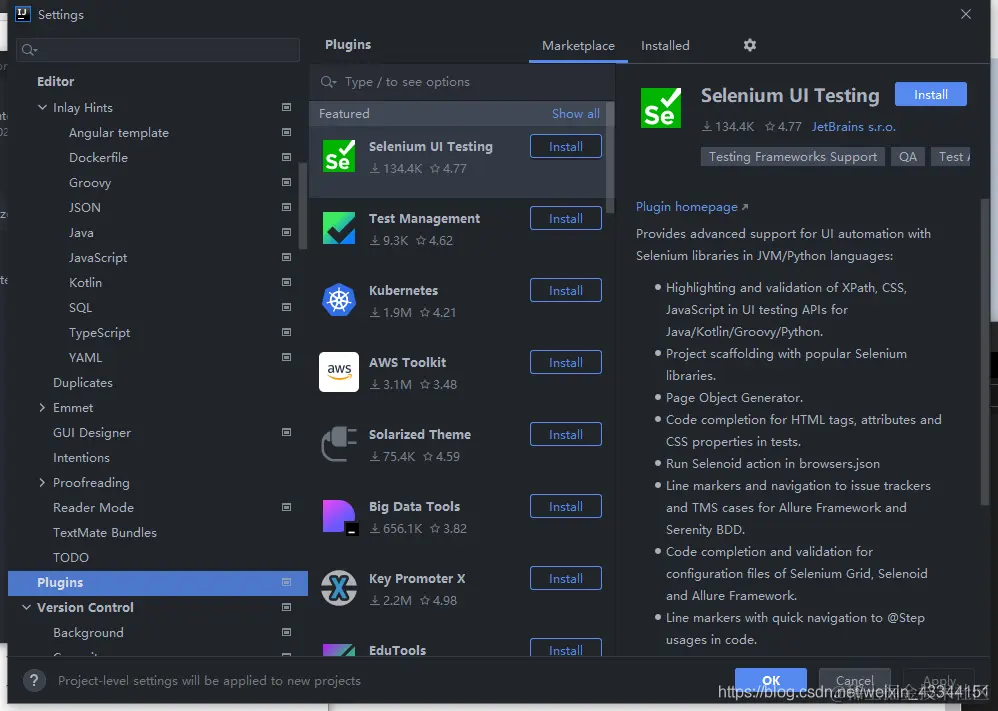Click the large Selenium logo in details pane
The image size is (998, 711).
click(x=661, y=108)
